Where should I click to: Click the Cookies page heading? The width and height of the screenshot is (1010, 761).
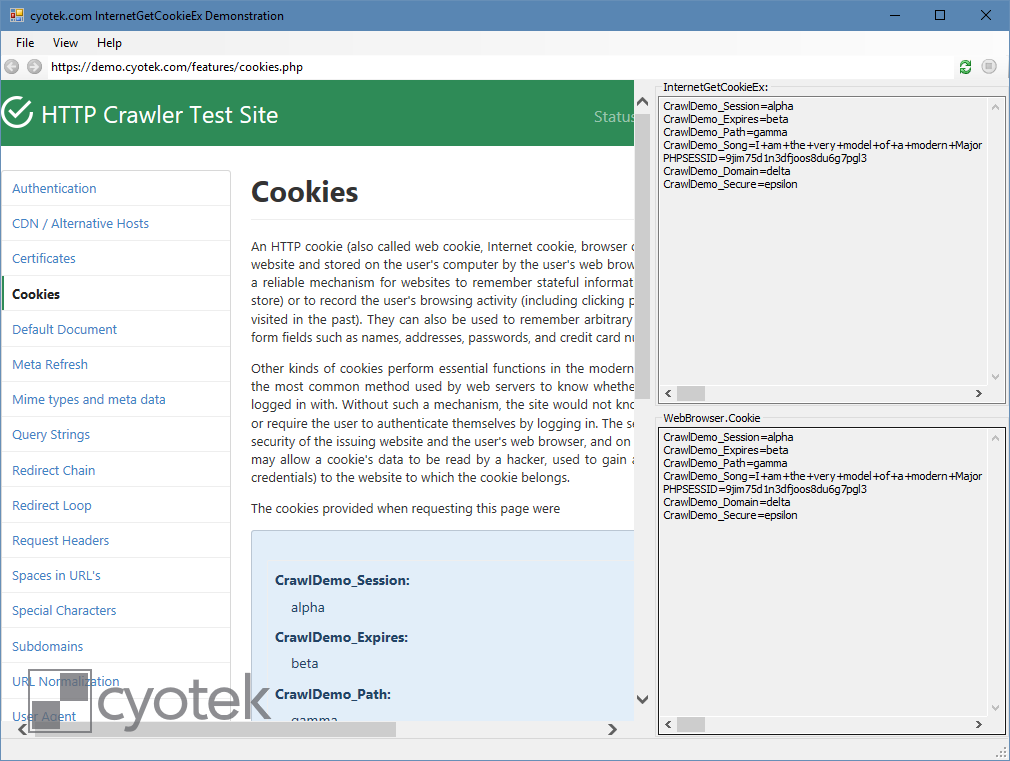(x=305, y=192)
